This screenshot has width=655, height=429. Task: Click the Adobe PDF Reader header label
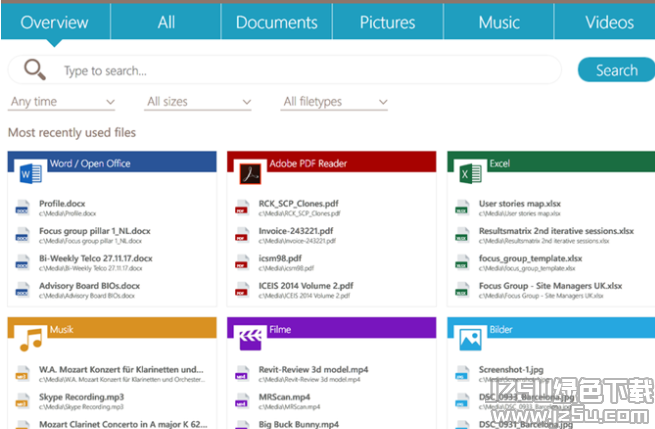click(308, 163)
